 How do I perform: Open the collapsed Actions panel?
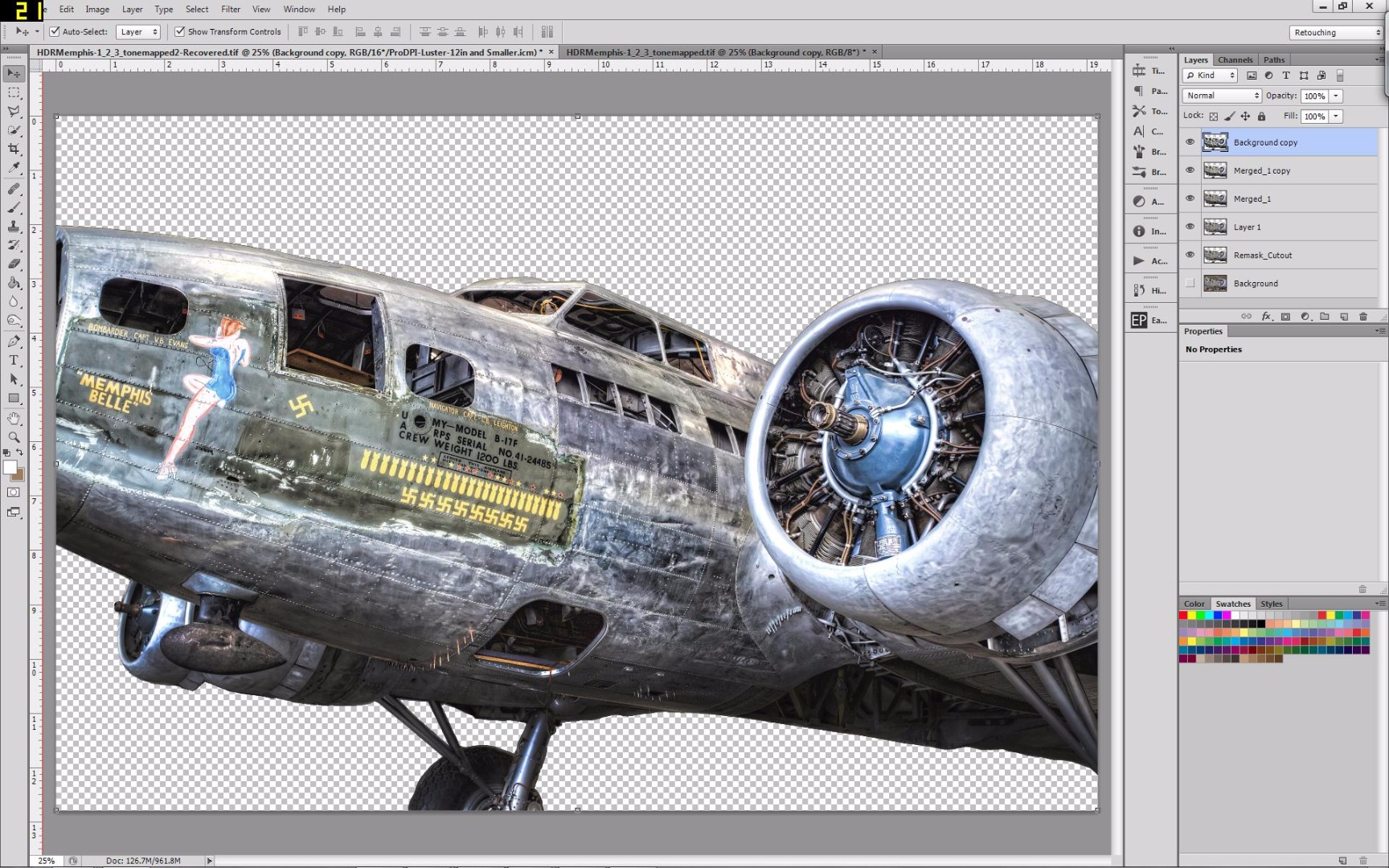point(1150,260)
